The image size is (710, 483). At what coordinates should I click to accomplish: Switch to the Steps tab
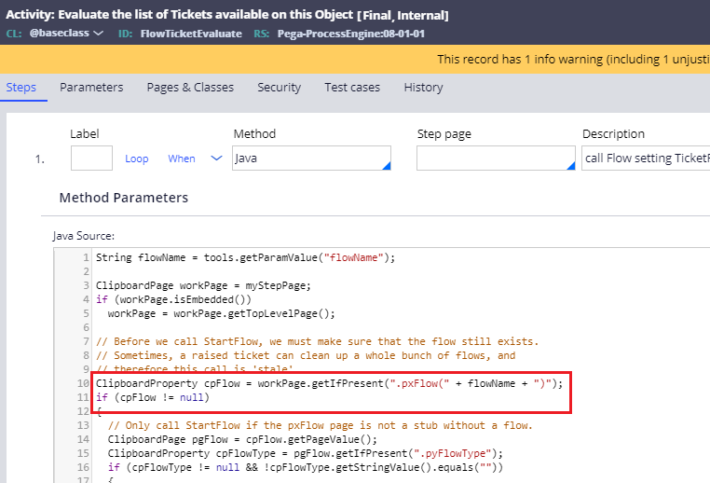point(21,87)
